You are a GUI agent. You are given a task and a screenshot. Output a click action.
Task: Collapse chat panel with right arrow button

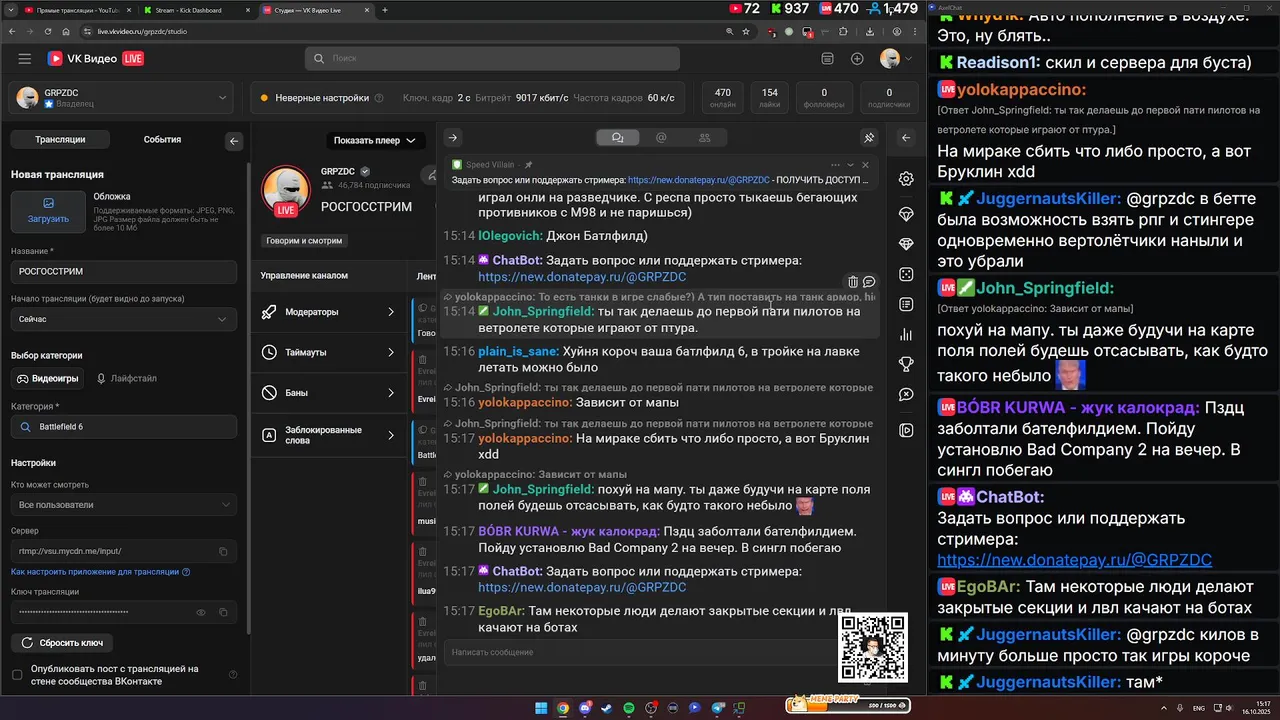click(x=452, y=138)
